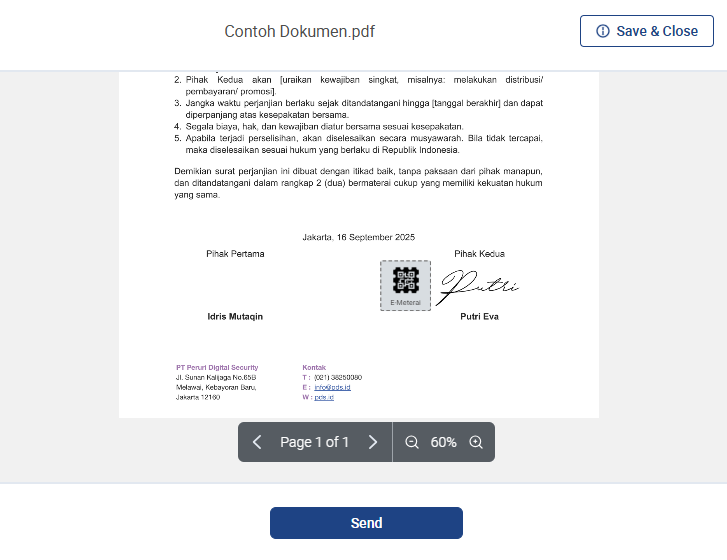Click the Page 1 of 1 indicator
The width and height of the screenshot is (727, 560).
coord(314,442)
